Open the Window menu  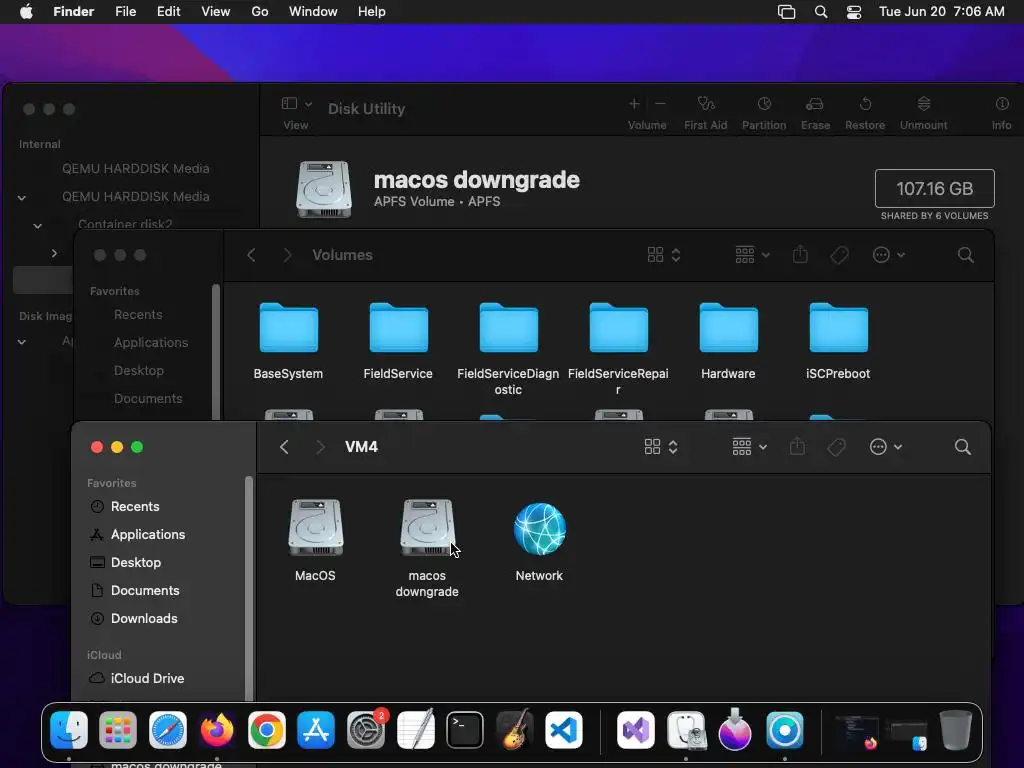tap(313, 12)
